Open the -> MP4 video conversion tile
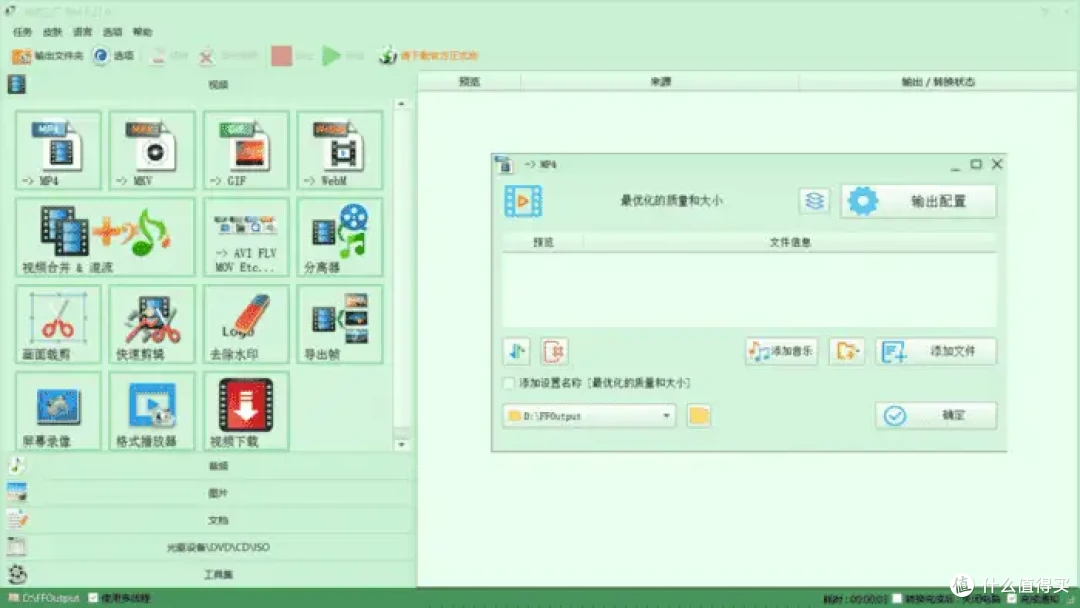Image resolution: width=1080 pixels, height=608 pixels. click(x=59, y=150)
